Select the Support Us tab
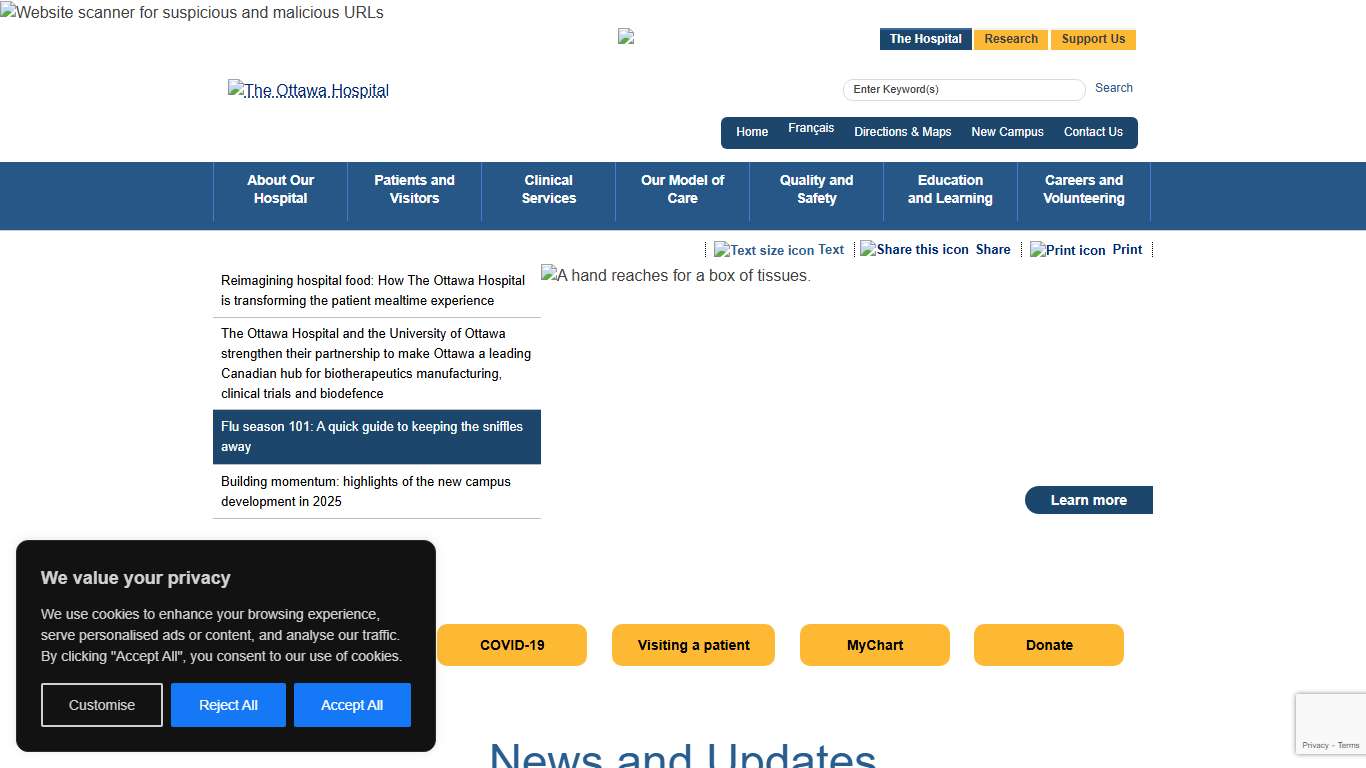Image resolution: width=1366 pixels, height=768 pixels. pos(1093,39)
